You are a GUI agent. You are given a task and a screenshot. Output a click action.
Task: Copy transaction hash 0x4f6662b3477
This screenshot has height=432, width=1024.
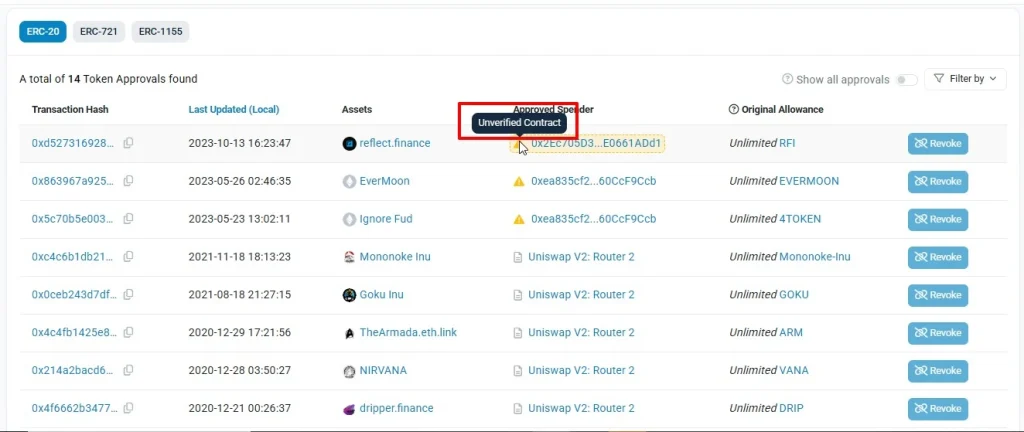pyautogui.click(x=129, y=408)
